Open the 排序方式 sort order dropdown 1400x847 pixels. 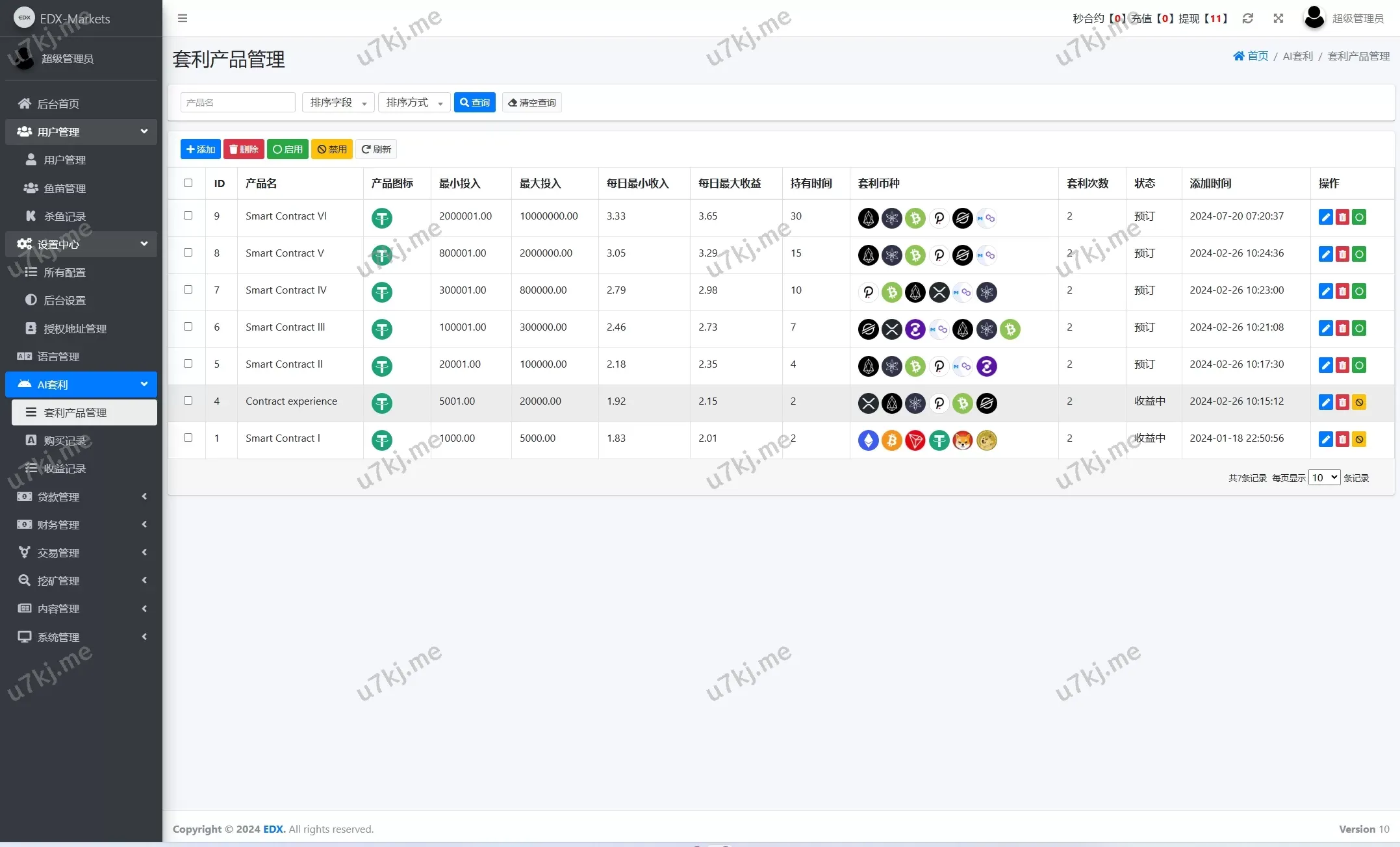[x=414, y=103]
